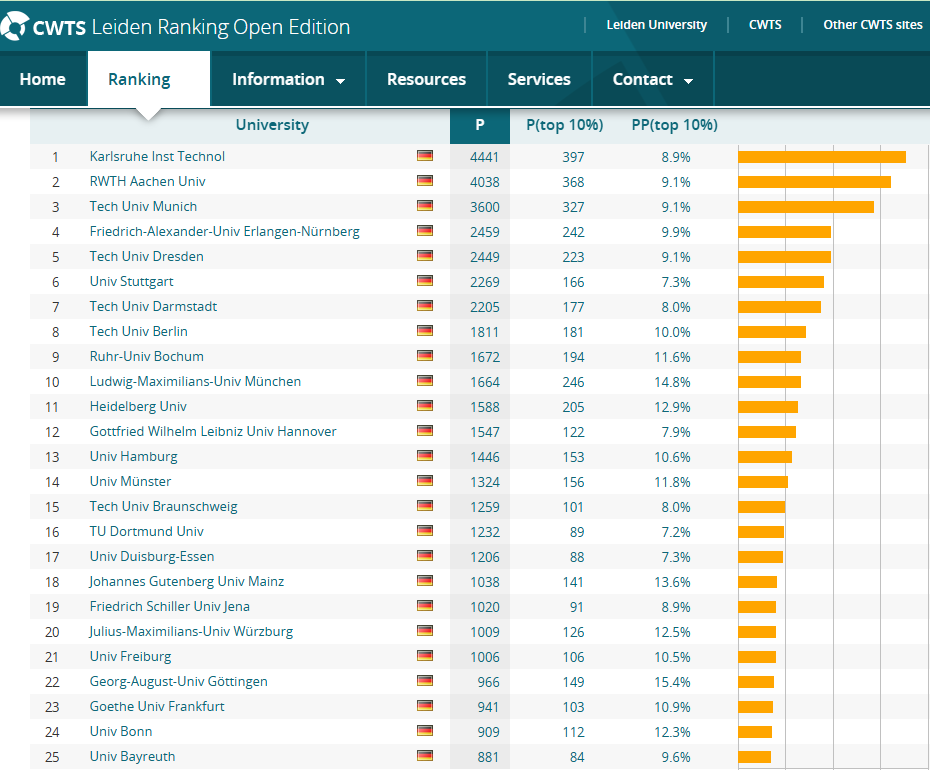This screenshot has height=770, width=930.
Task: Click flag icon in Goethe Univ Frankfurt row
Action: 425,706
